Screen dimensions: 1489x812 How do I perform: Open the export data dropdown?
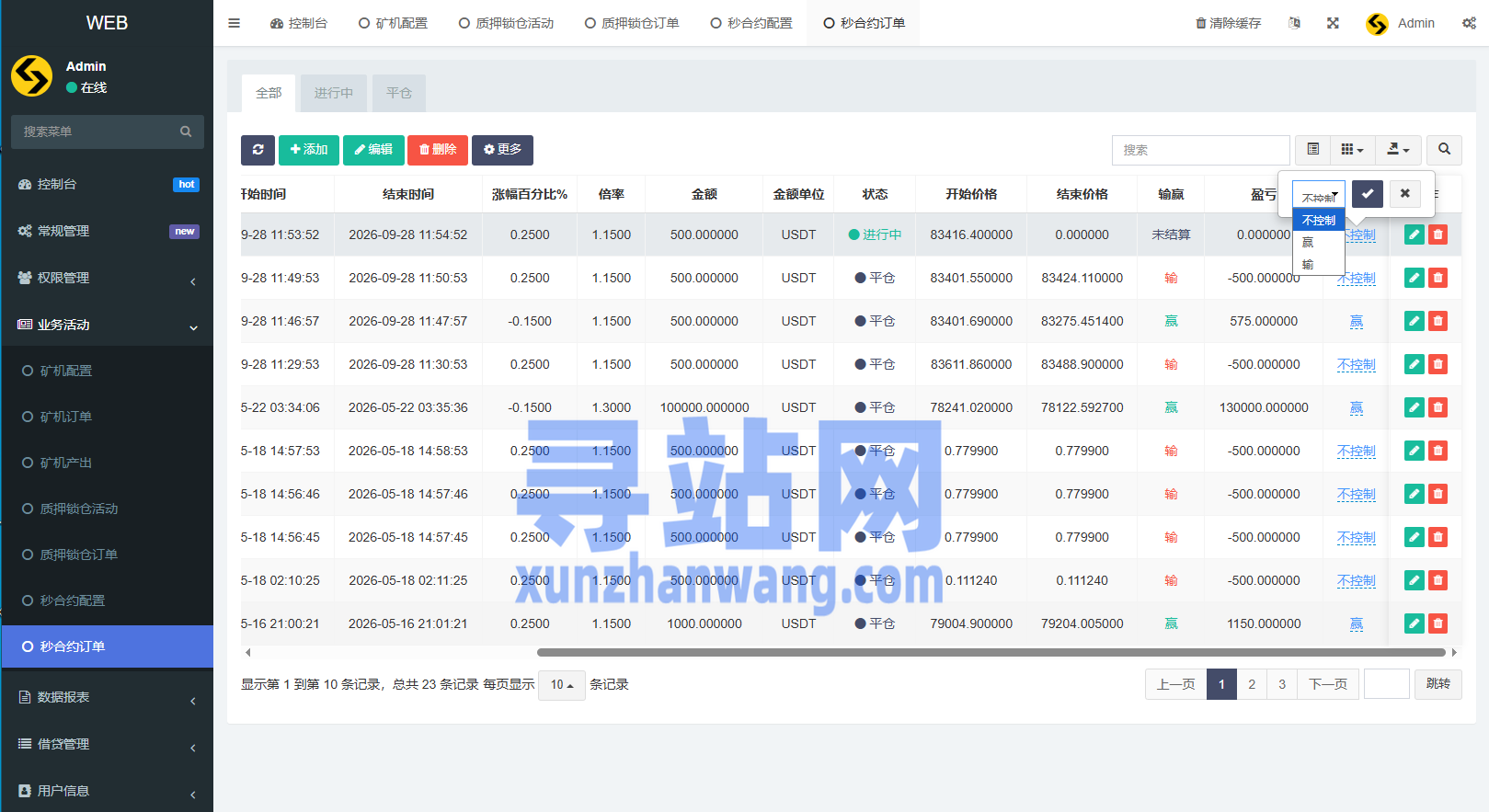coord(1398,150)
